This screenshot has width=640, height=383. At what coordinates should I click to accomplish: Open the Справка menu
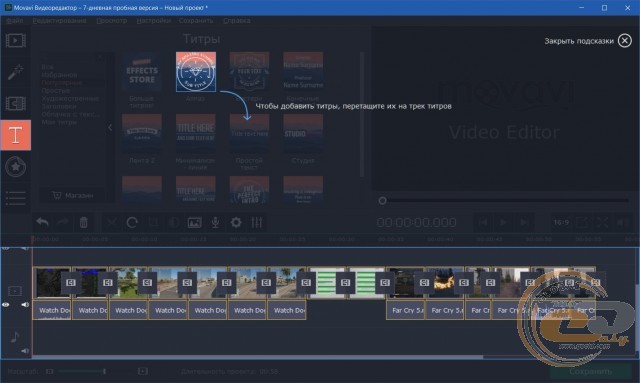pyautogui.click(x=237, y=20)
